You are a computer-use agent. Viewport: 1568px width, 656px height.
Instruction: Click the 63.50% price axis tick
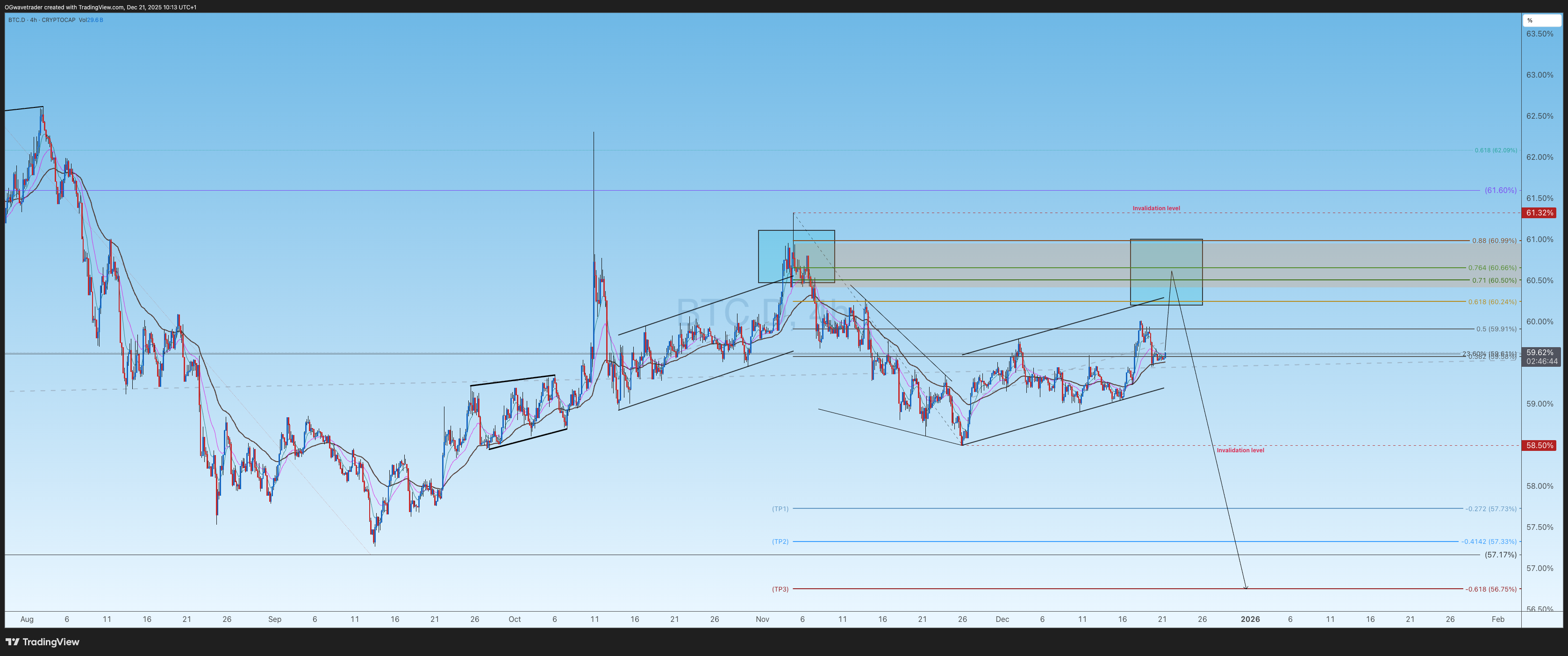pos(1539,34)
